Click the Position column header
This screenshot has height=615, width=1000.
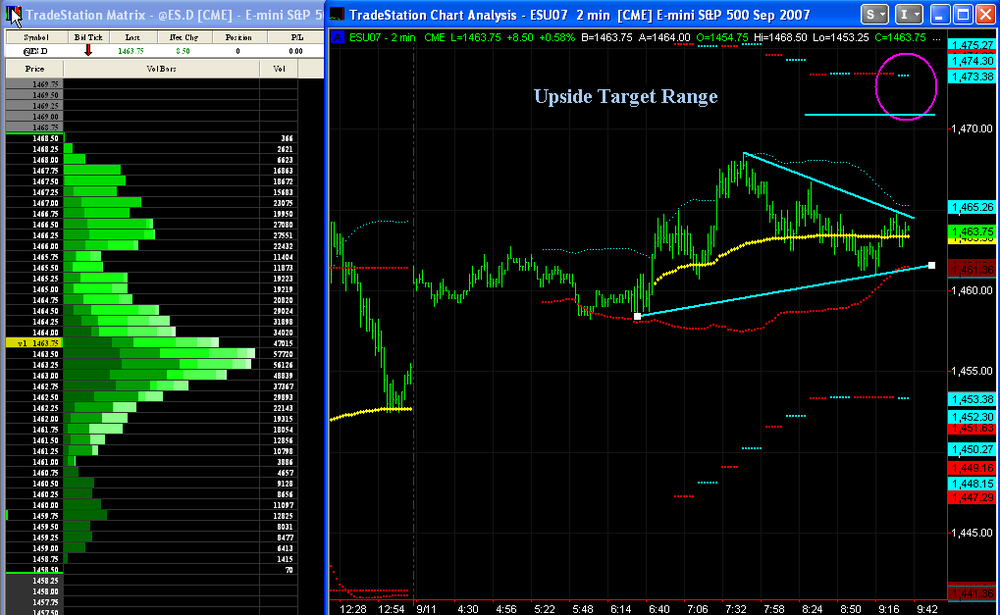point(239,38)
